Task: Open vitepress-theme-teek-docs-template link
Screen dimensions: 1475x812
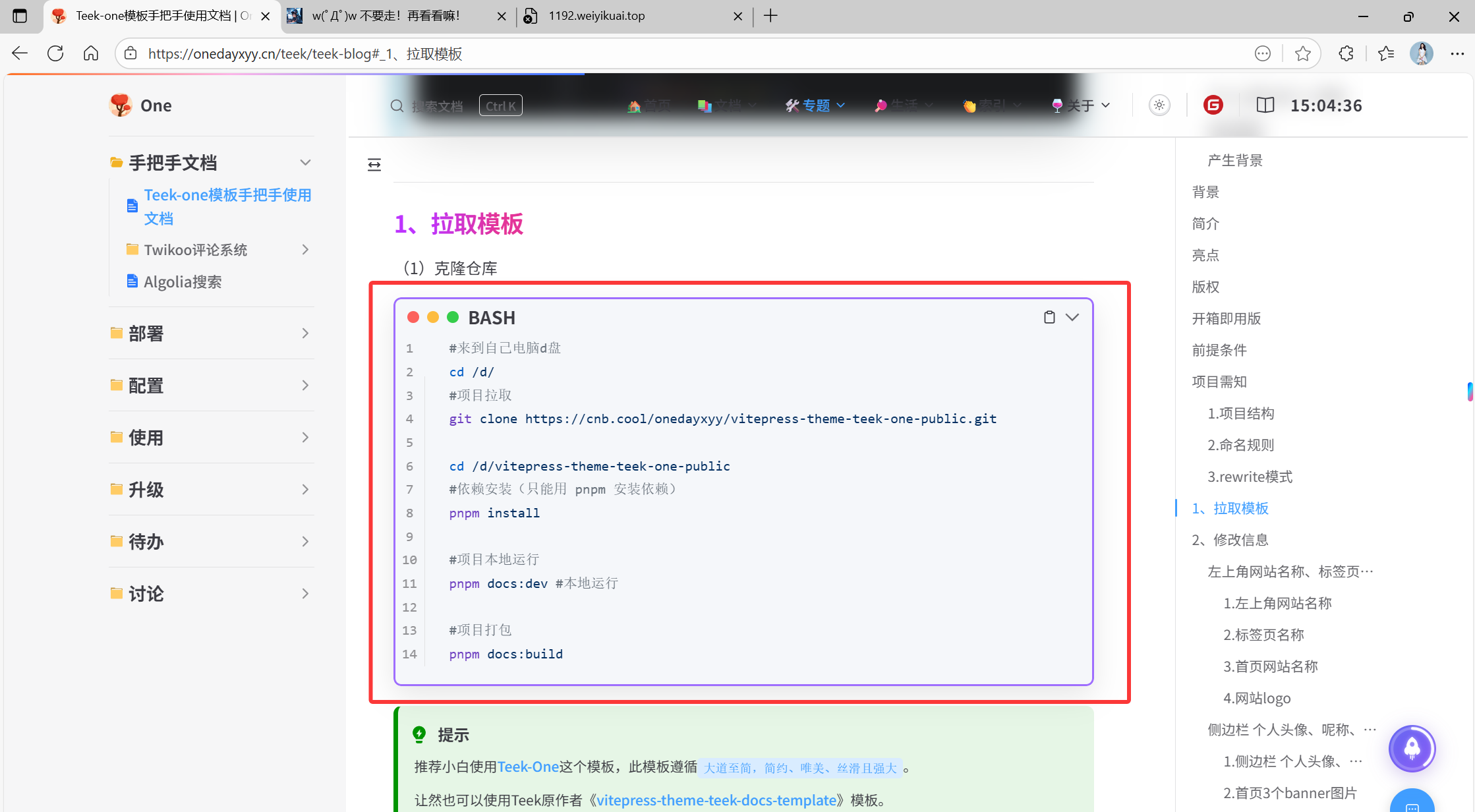Action: [x=716, y=800]
